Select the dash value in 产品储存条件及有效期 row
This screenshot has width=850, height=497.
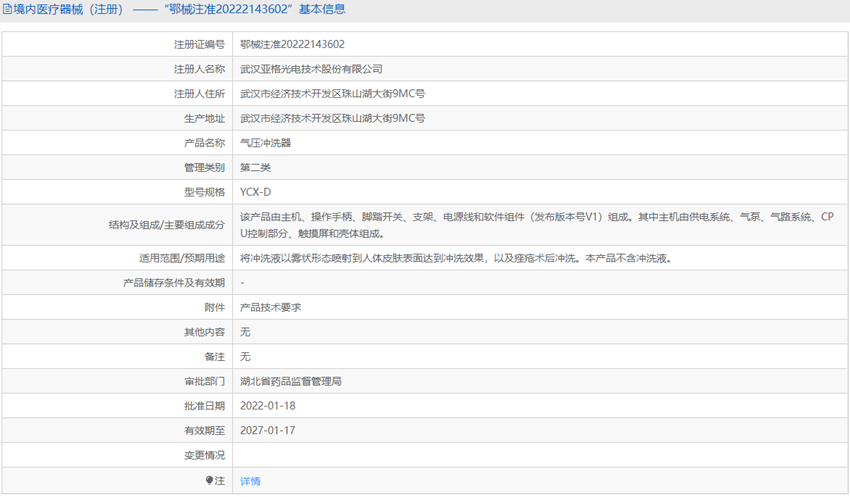click(x=242, y=283)
